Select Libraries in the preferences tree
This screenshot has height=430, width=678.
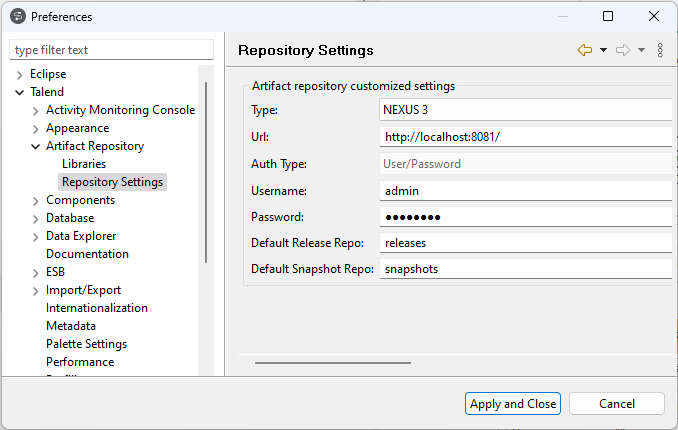coord(84,164)
